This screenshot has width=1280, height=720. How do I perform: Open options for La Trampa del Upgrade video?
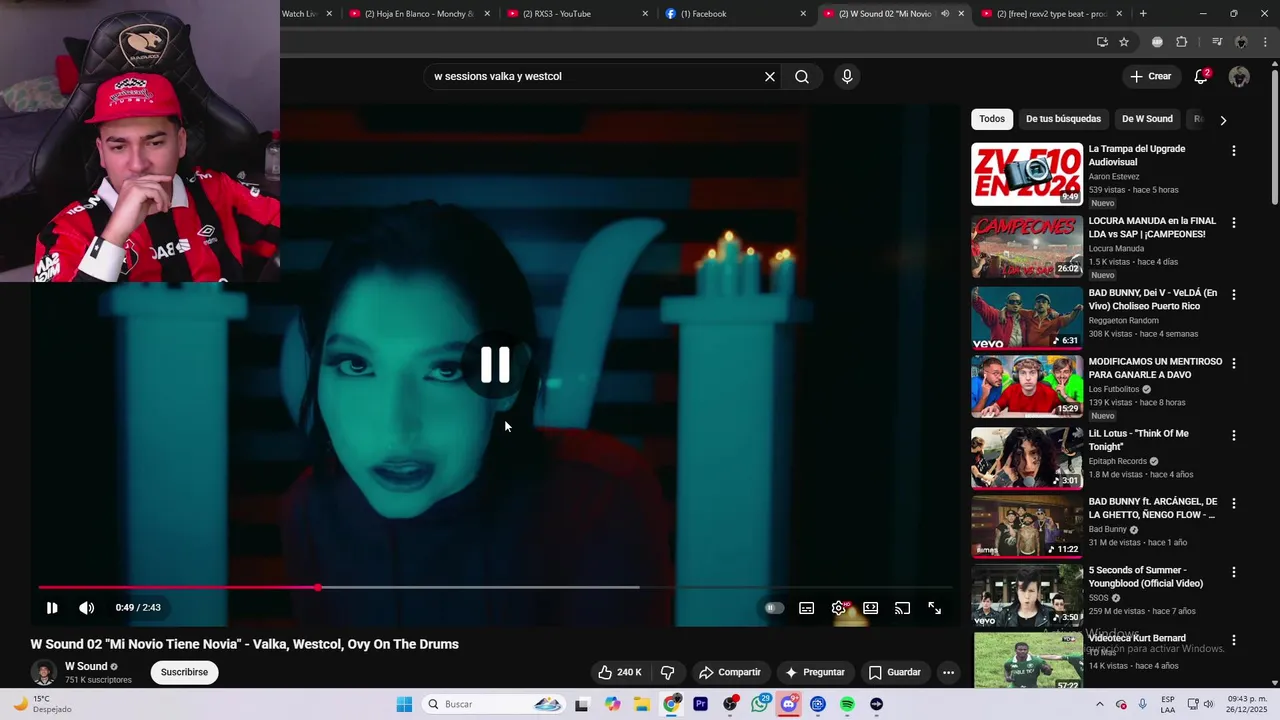(x=1234, y=150)
